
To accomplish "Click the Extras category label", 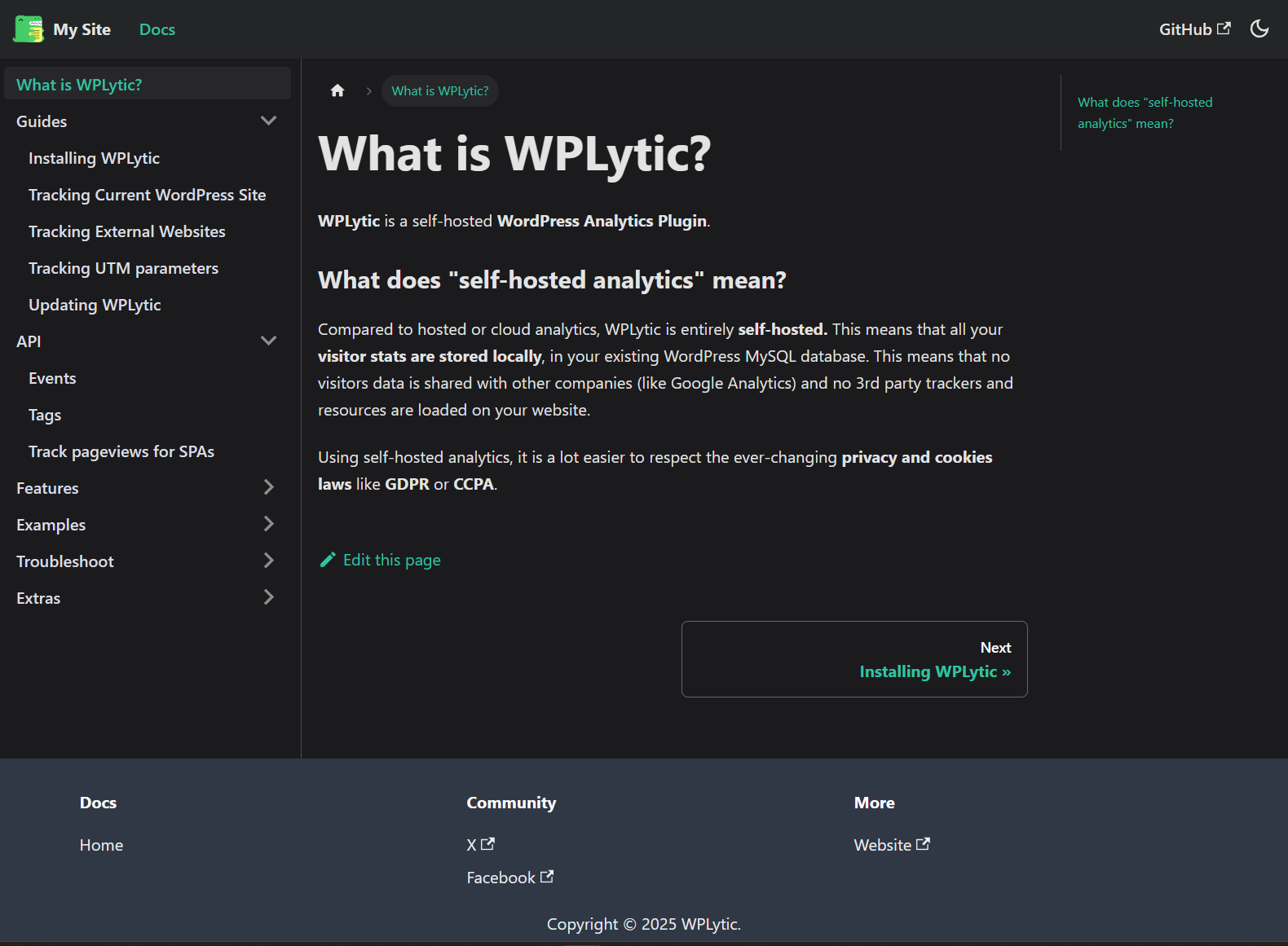I will pos(38,598).
